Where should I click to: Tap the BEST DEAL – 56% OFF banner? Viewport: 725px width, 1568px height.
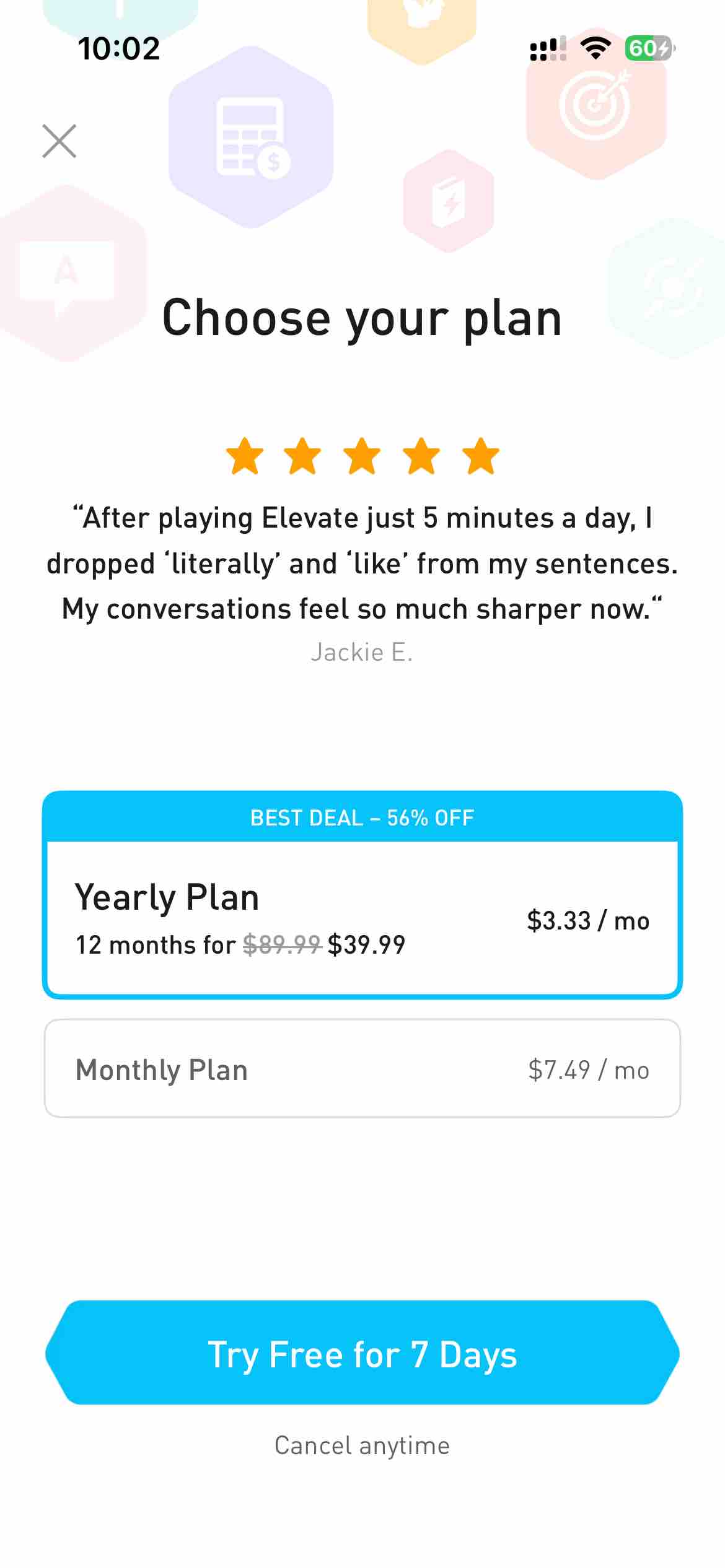(x=362, y=817)
